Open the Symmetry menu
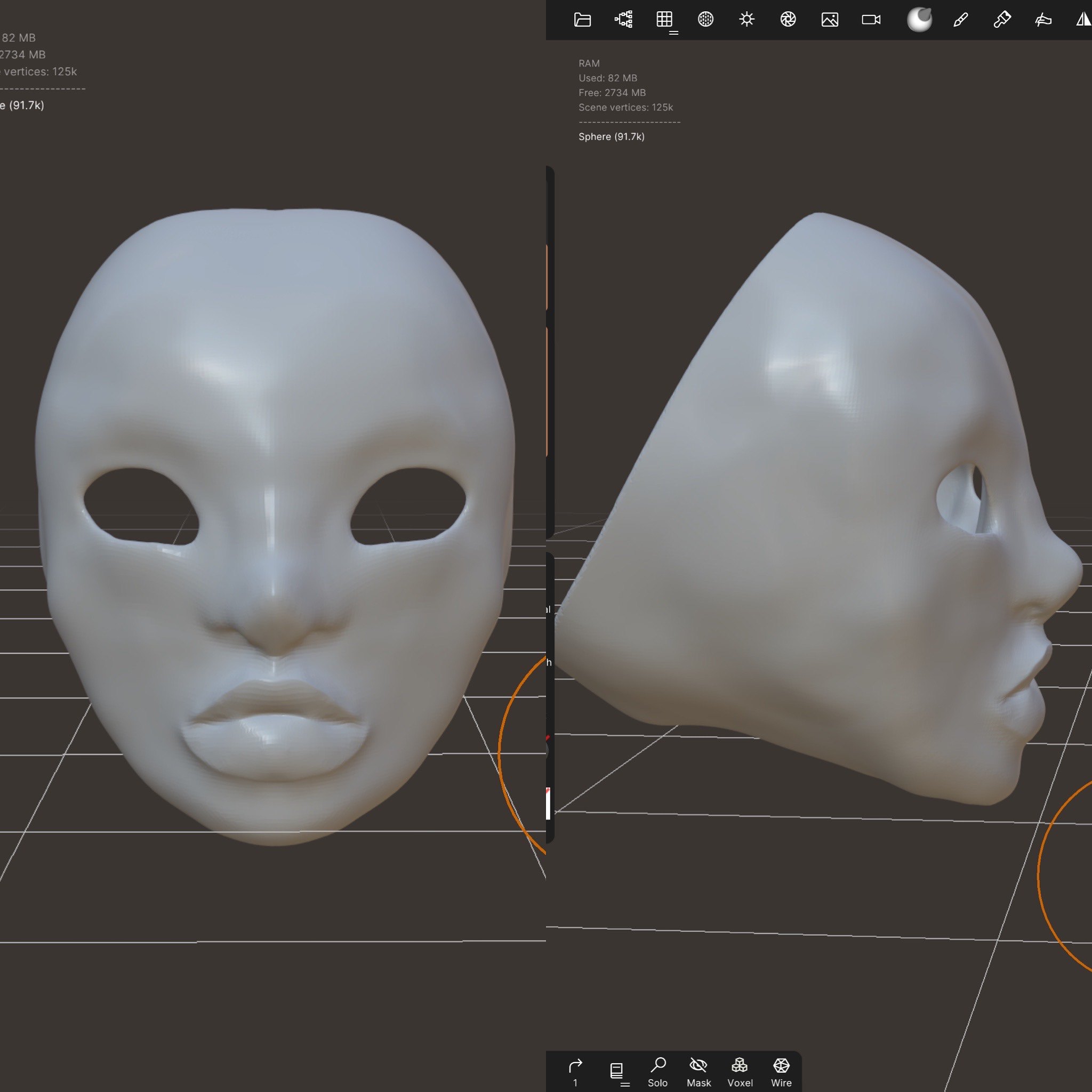The width and height of the screenshot is (1092, 1092). tap(1083, 20)
